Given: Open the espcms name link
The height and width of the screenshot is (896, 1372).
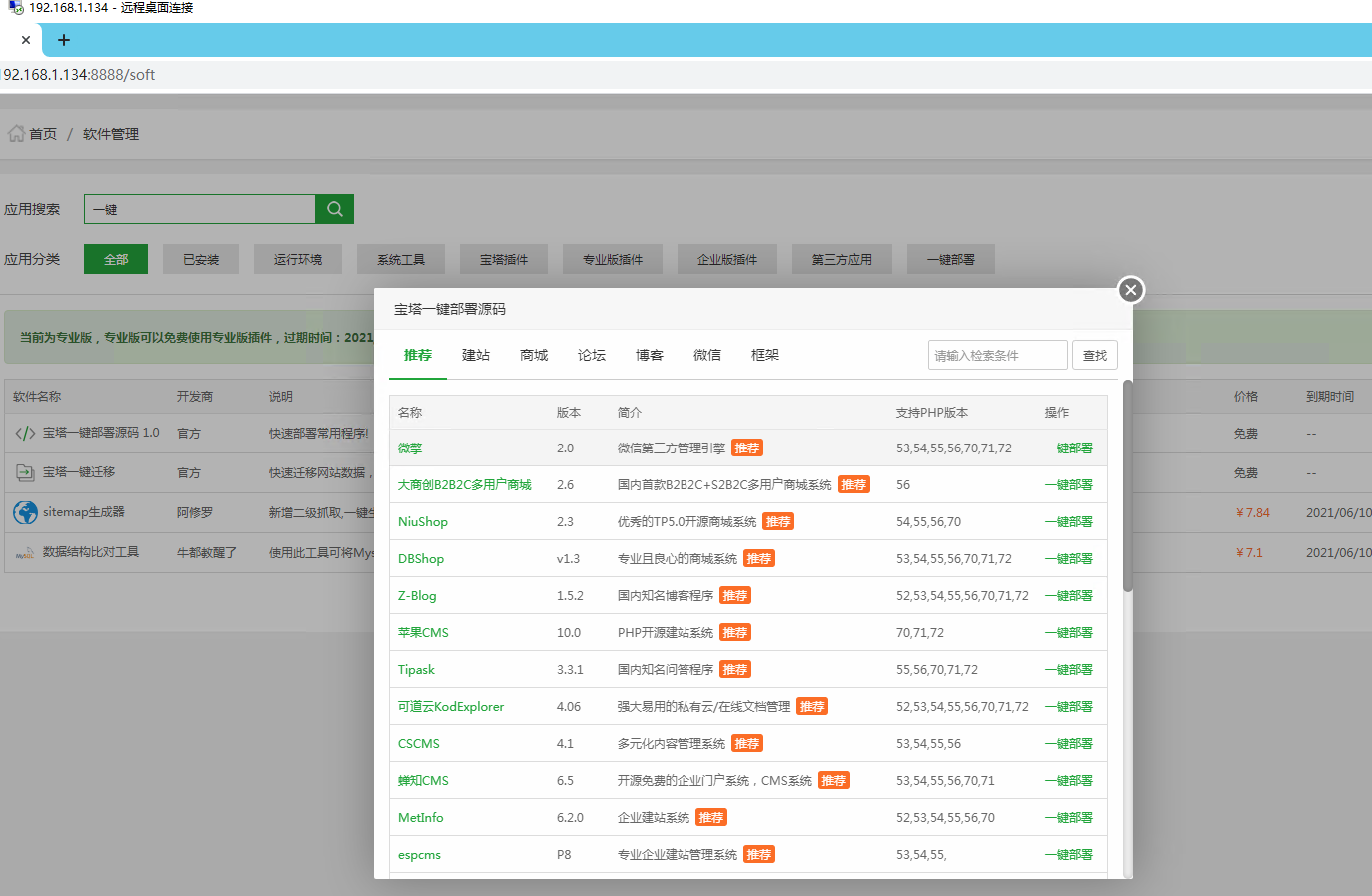Looking at the screenshot, I should point(419,855).
